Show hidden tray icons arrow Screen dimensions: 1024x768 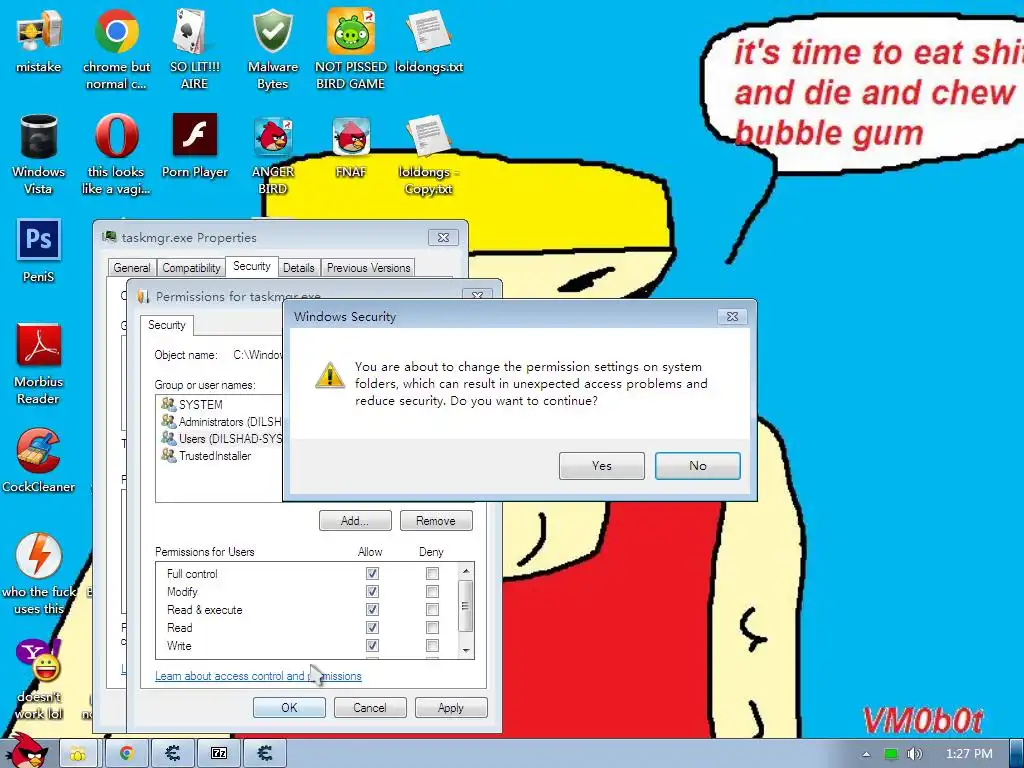coord(866,754)
